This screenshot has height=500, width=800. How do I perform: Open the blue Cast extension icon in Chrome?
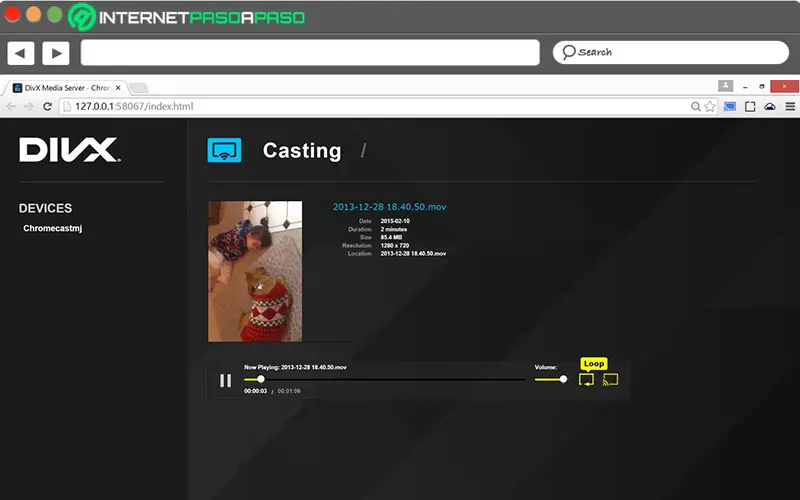[x=730, y=106]
